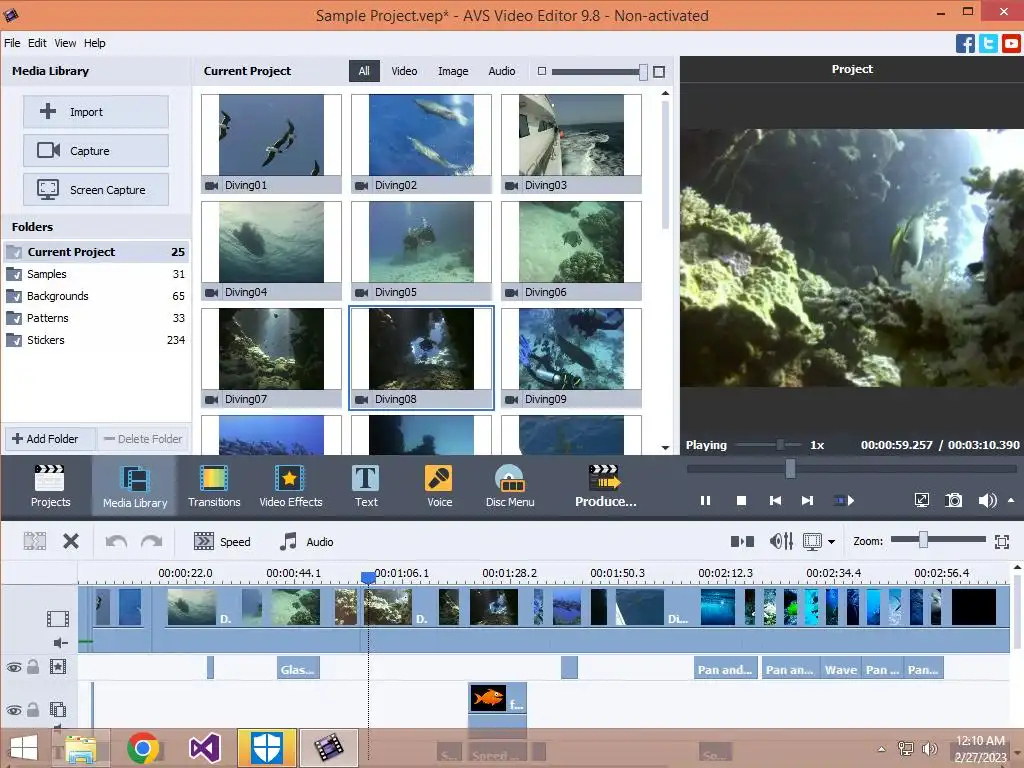The height and width of the screenshot is (768, 1024).
Task: Click the Produce button
Action: tap(605, 486)
